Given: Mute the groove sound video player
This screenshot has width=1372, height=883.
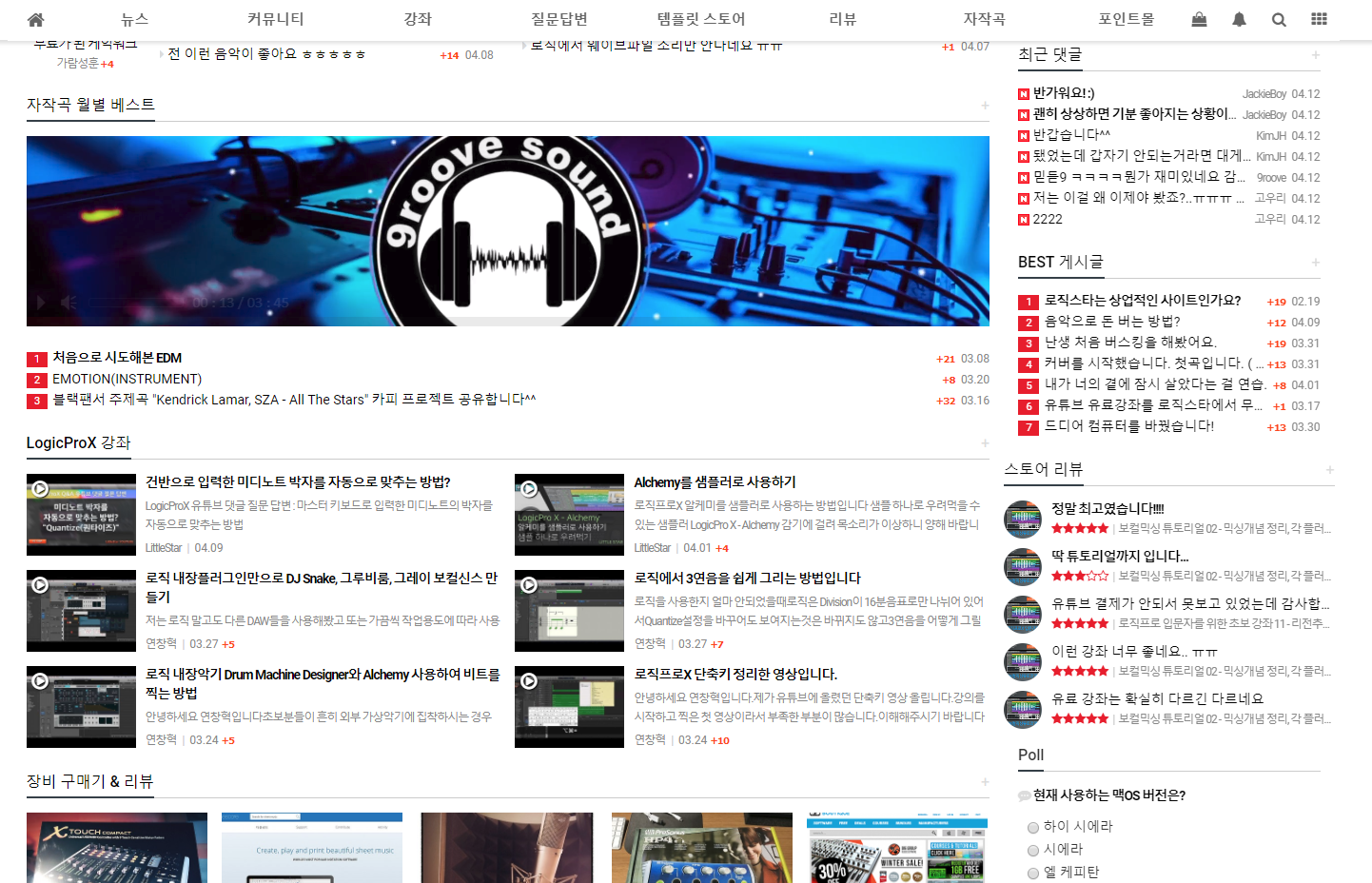Looking at the screenshot, I should click(x=69, y=303).
